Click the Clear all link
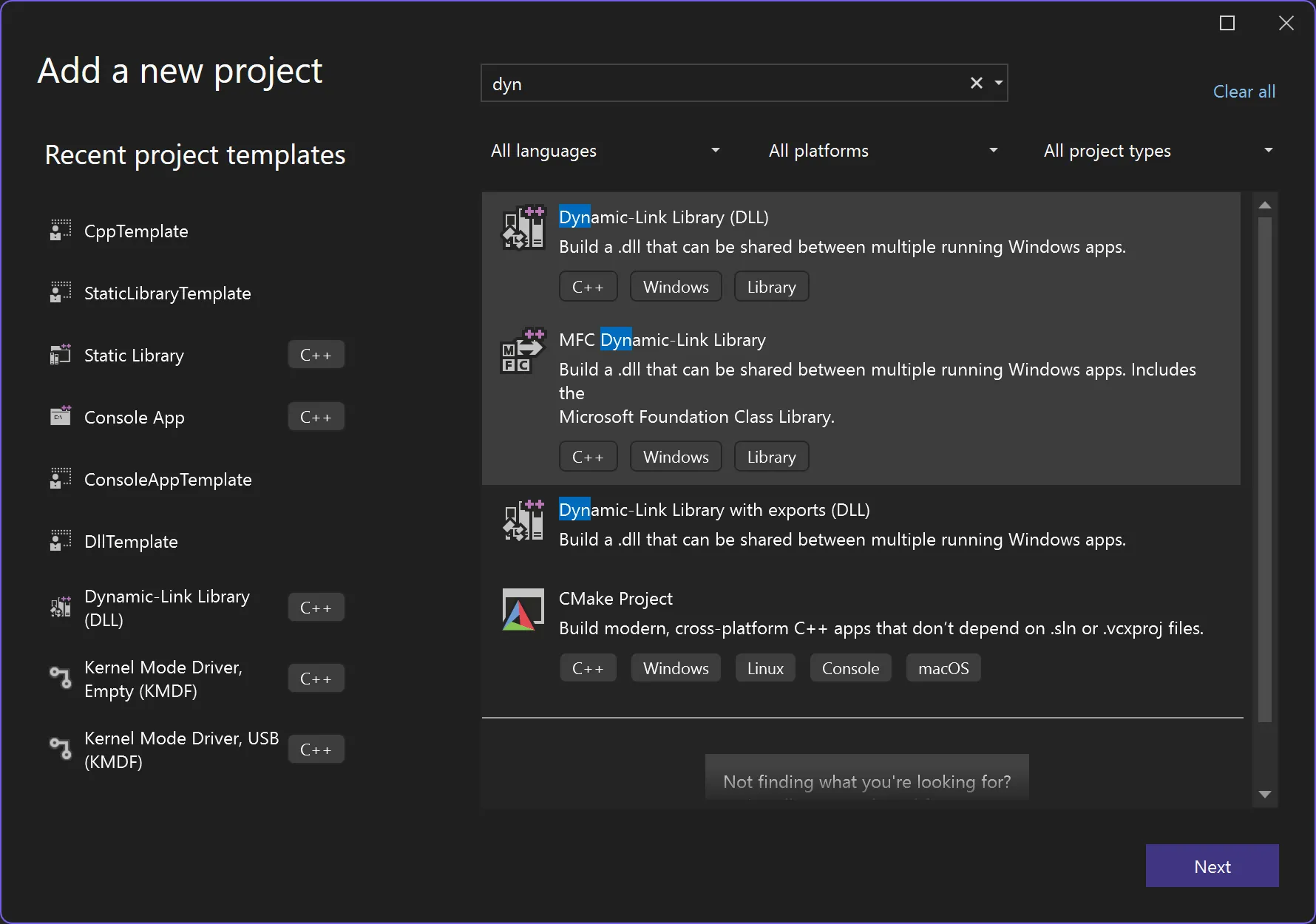 (x=1244, y=92)
